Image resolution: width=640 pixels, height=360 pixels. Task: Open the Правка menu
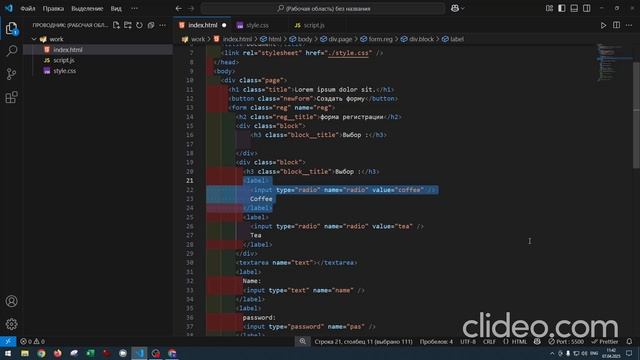coord(53,8)
